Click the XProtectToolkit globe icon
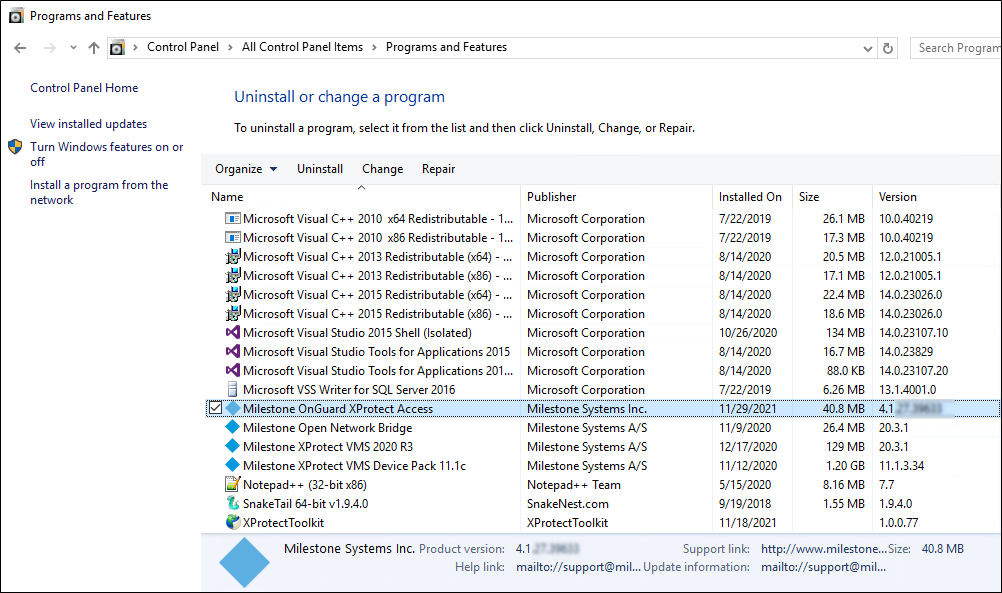1002x593 pixels. [x=231, y=522]
